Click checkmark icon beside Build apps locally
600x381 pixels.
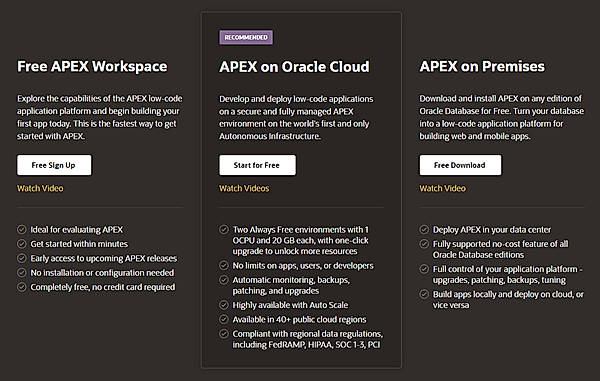pyautogui.click(x=424, y=294)
